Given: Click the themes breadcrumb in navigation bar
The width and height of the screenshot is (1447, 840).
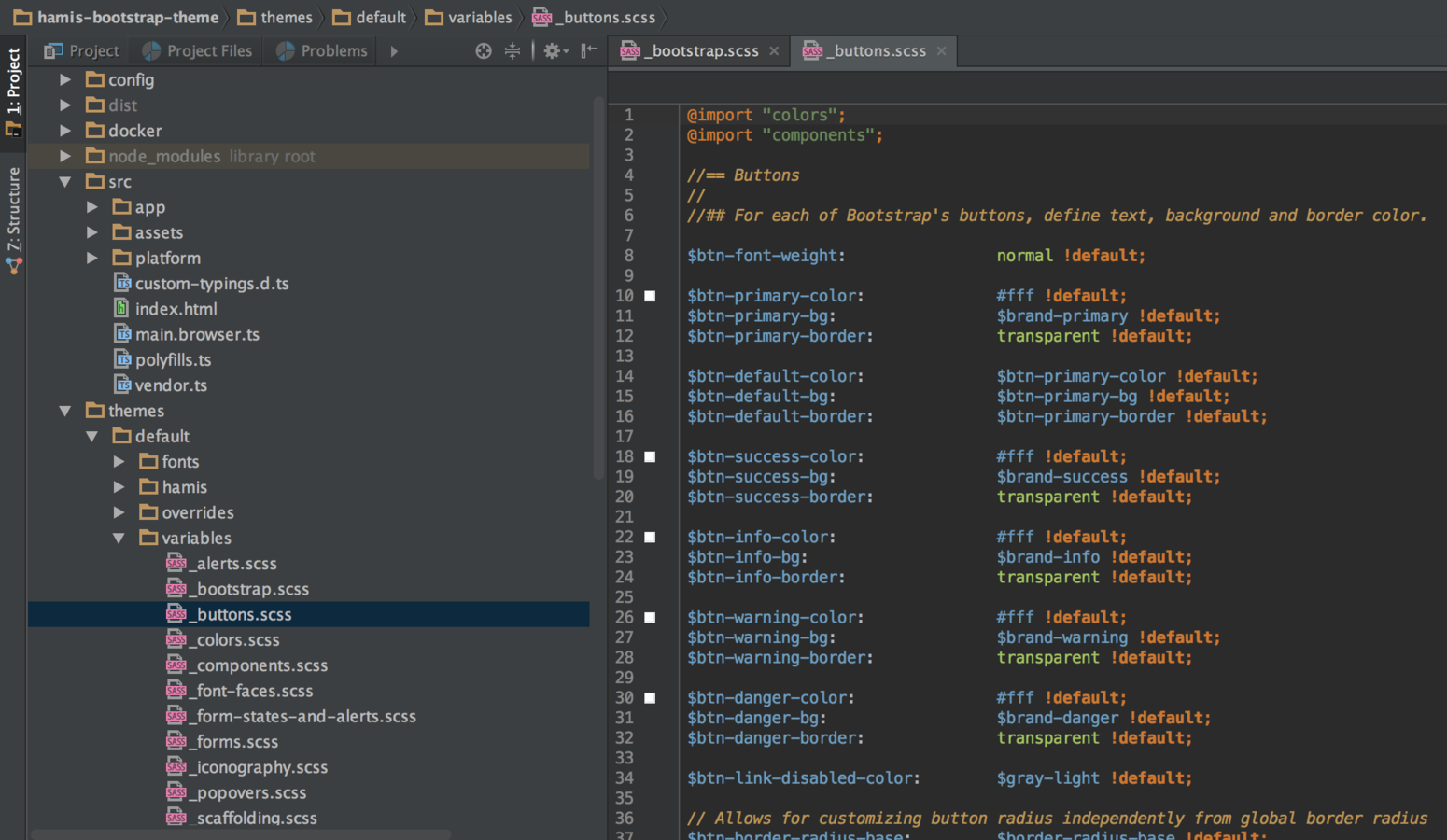Looking at the screenshot, I should tap(286, 18).
